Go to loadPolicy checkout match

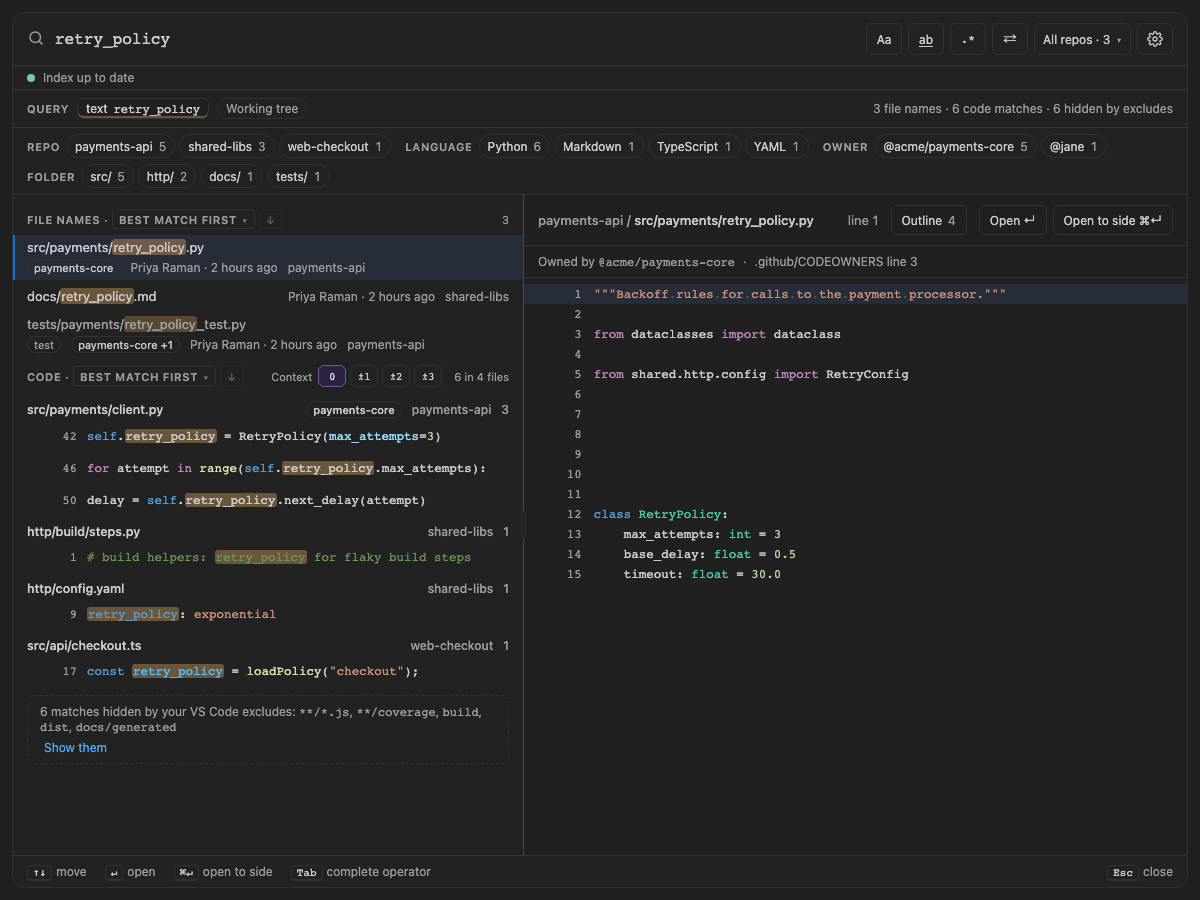[x=268, y=671]
